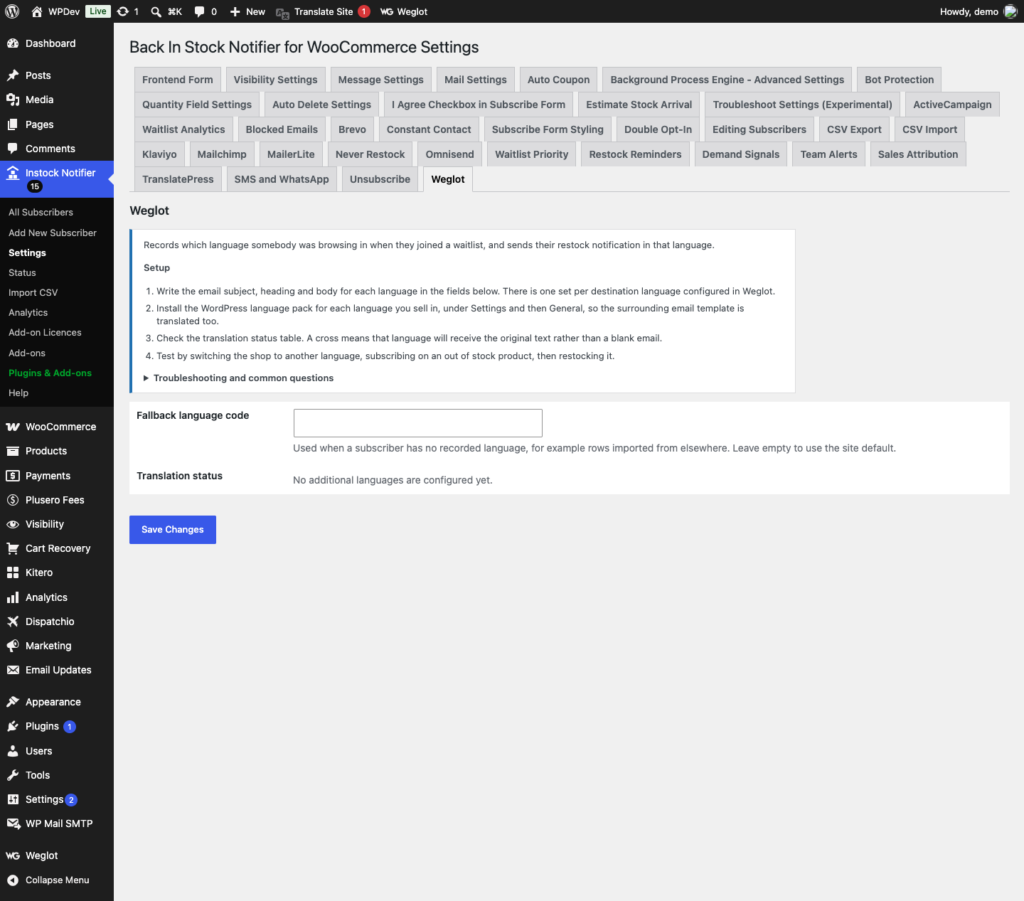Viewport: 1024px width, 901px height.
Task: Click the Translate Site icon
Action: [x=282, y=12]
